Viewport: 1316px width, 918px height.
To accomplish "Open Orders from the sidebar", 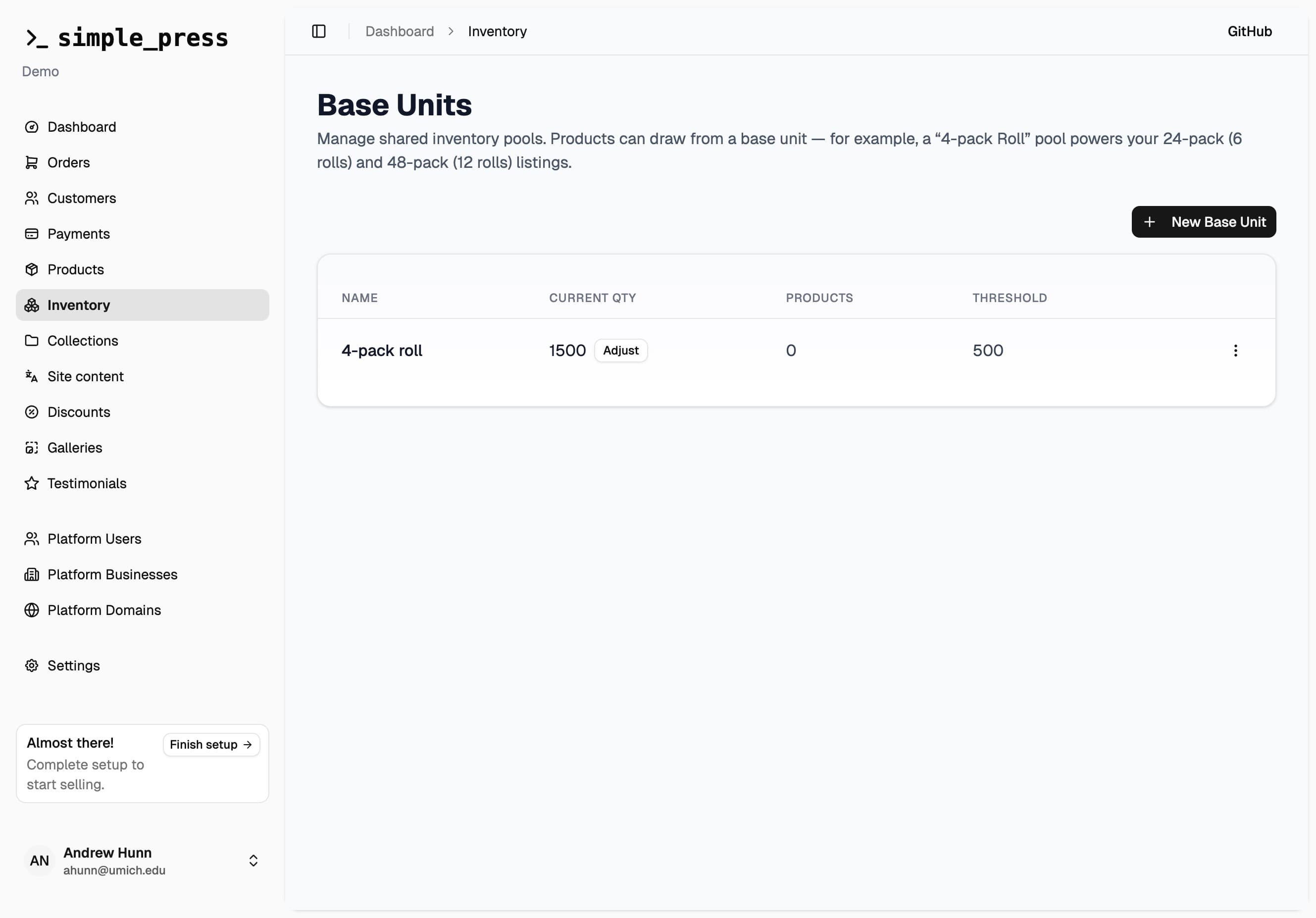I will [142, 162].
